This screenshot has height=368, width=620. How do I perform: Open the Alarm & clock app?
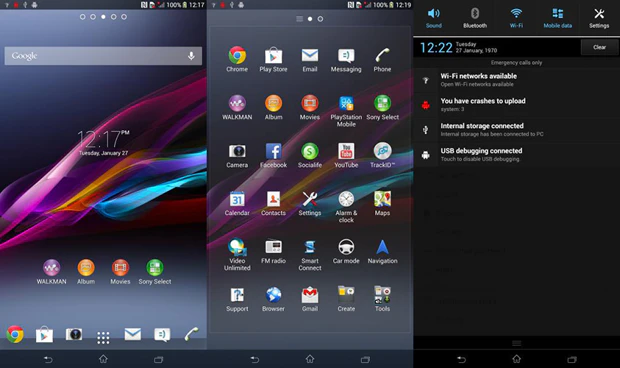(346, 207)
